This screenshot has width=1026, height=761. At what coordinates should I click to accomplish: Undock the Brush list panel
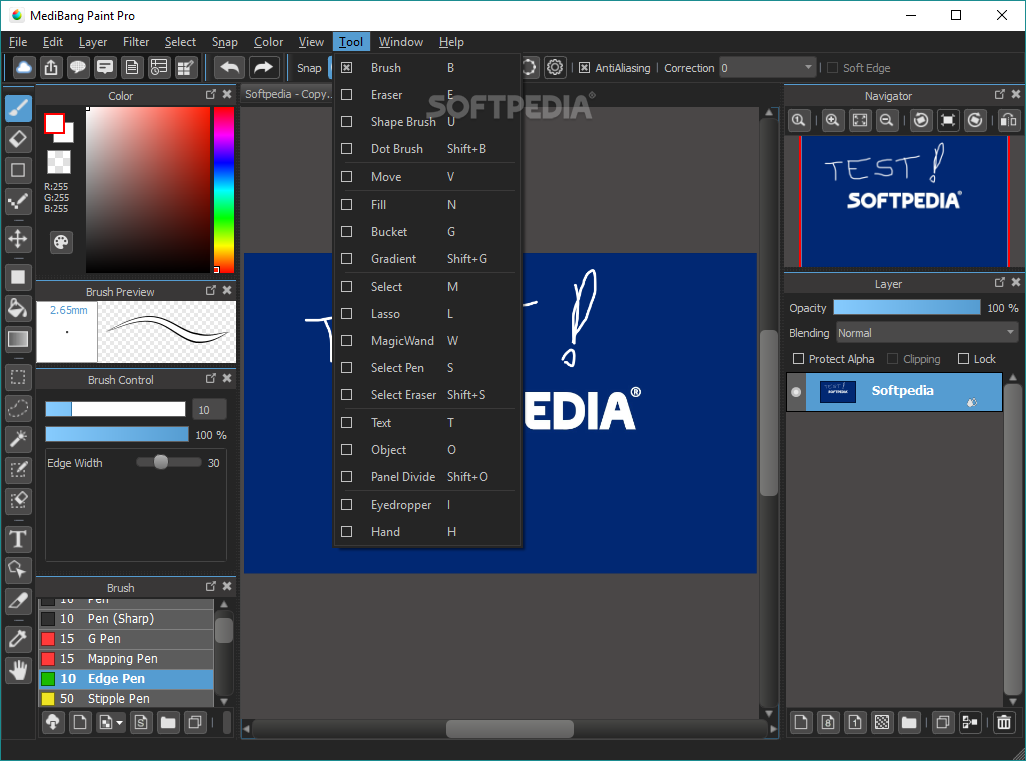click(211, 587)
